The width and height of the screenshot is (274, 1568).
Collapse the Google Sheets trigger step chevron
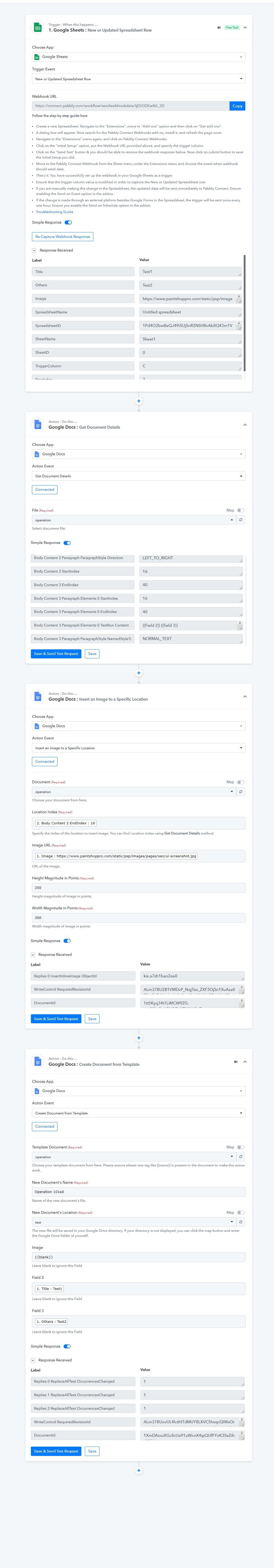point(245,27)
